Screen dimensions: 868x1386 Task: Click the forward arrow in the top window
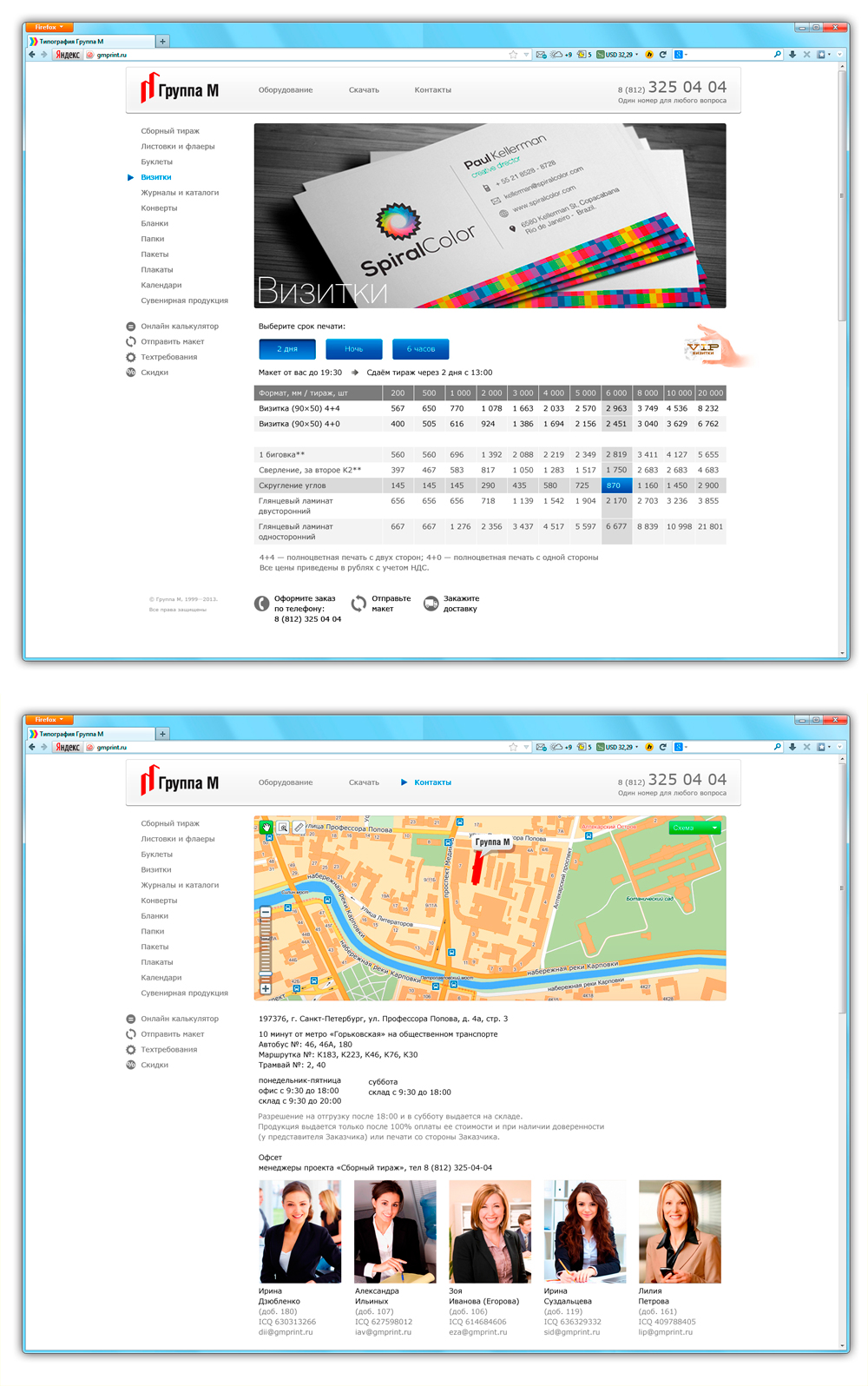pos(44,55)
